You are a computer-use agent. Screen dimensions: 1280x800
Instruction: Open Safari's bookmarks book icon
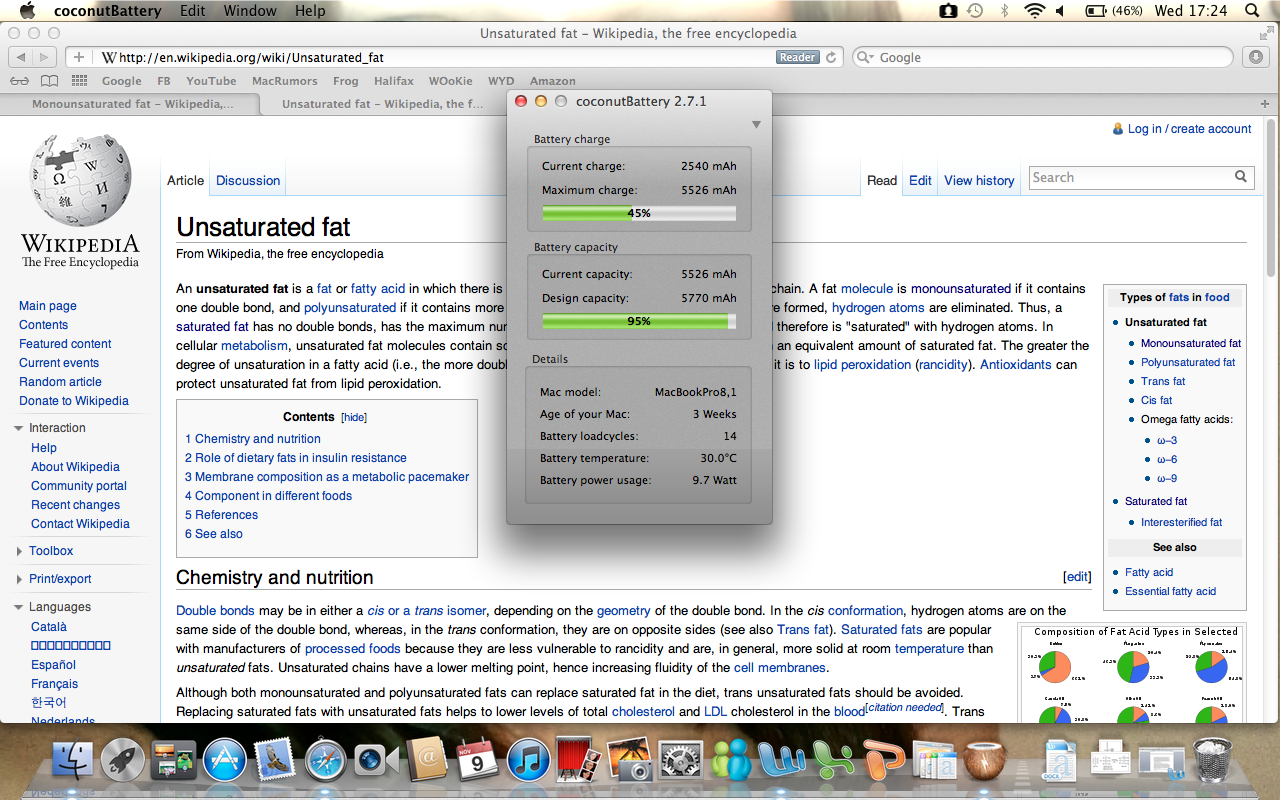coord(47,81)
